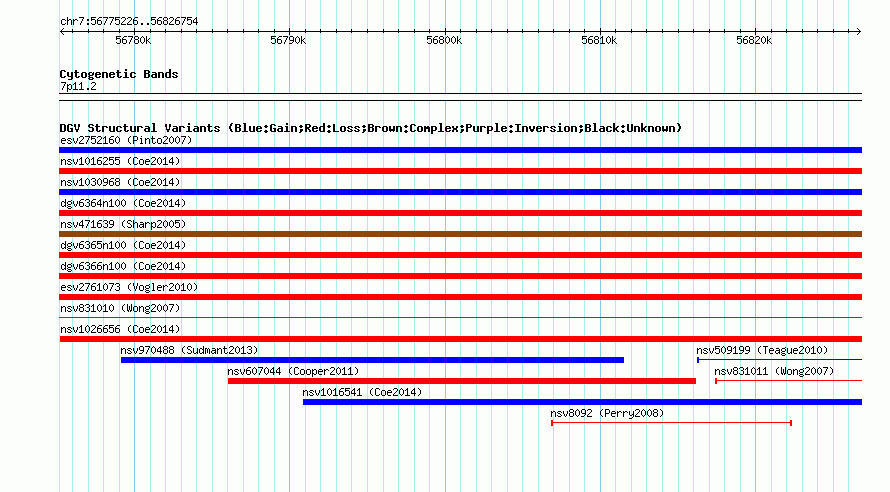Click the 56810k ruler tick label
Screen dimensions: 890x492
tap(599, 40)
